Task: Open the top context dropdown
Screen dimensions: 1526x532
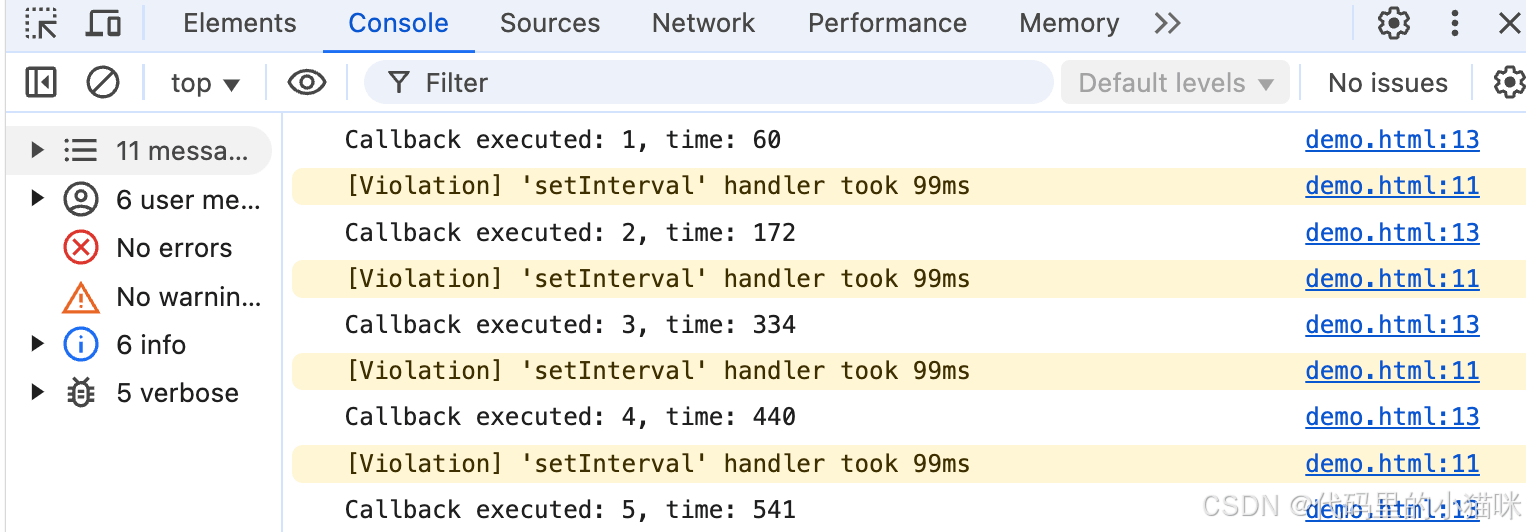Action: [205, 83]
